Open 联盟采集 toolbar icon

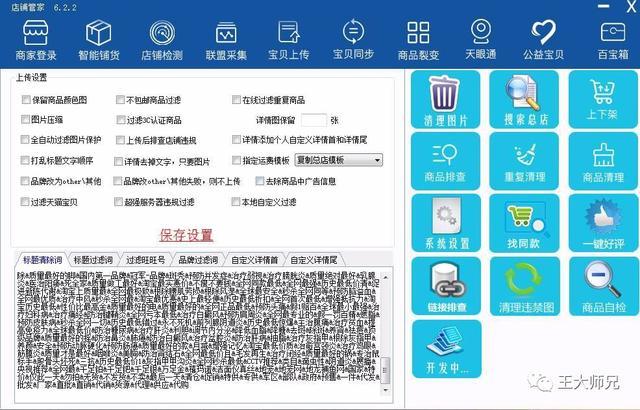pyautogui.click(x=226, y=40)
